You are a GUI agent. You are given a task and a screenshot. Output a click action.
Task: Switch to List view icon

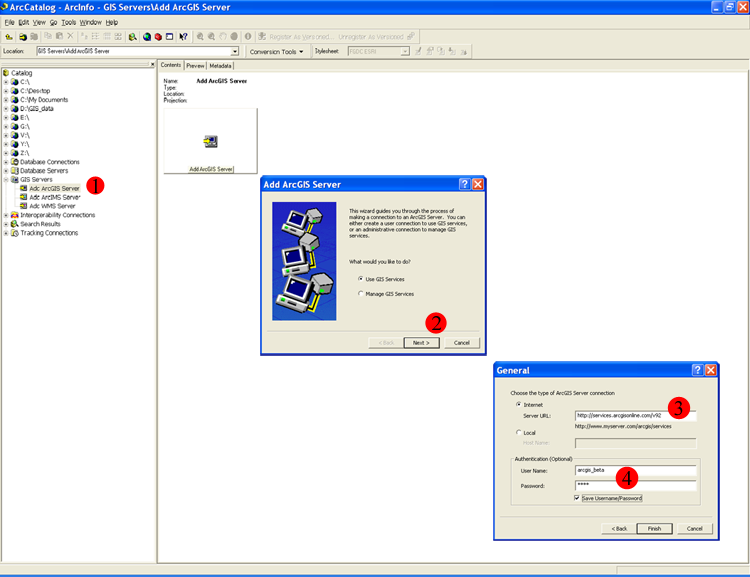coord(95,36)
